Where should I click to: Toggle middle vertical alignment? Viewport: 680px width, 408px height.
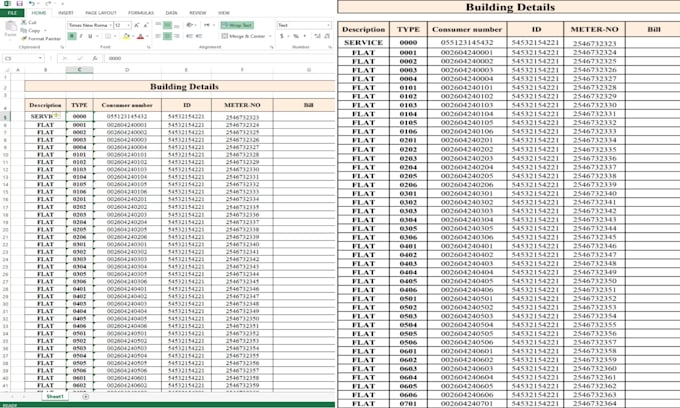(x=167, y=25)
